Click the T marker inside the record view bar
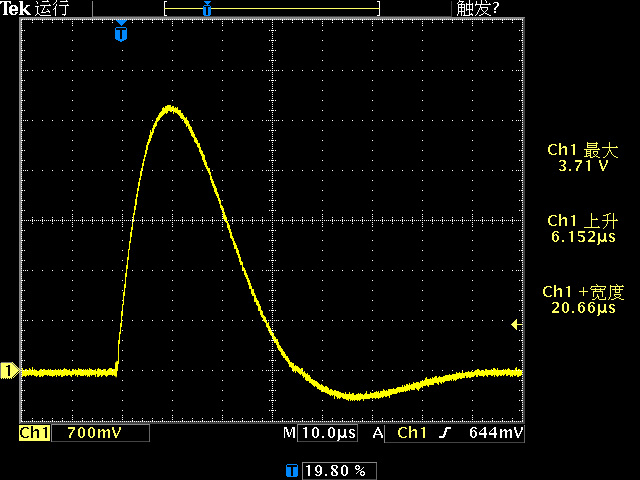The width and height of the screenshot is (640, 480). coord(207,9)
